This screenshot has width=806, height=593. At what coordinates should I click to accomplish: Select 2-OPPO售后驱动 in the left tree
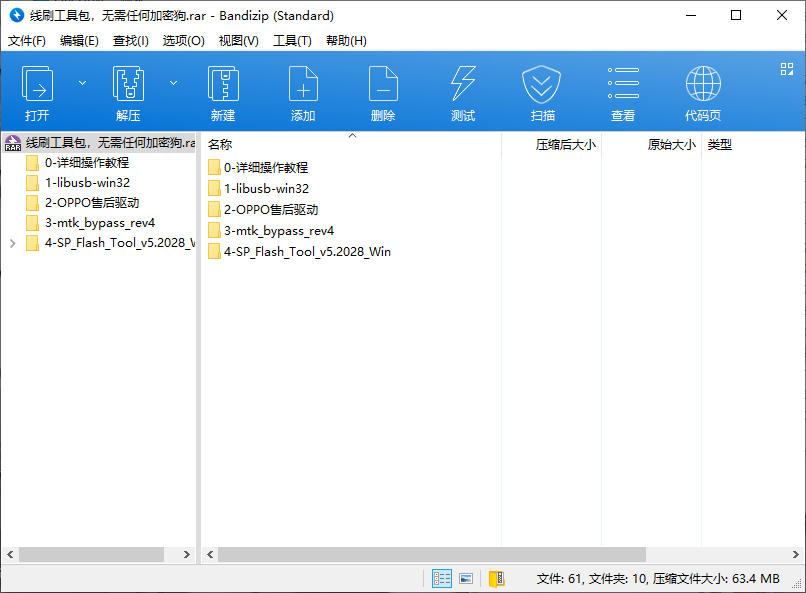coord(92,203)
